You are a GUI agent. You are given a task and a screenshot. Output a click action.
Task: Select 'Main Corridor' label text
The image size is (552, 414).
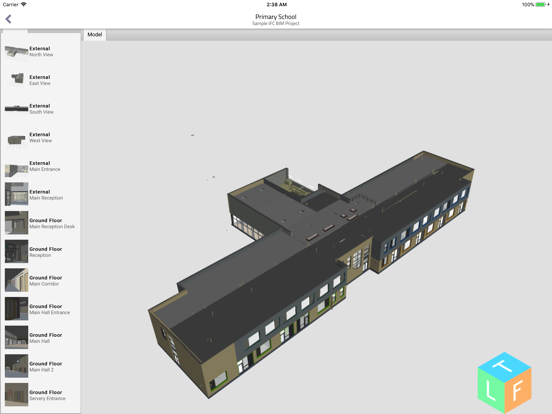coord(44,284)
